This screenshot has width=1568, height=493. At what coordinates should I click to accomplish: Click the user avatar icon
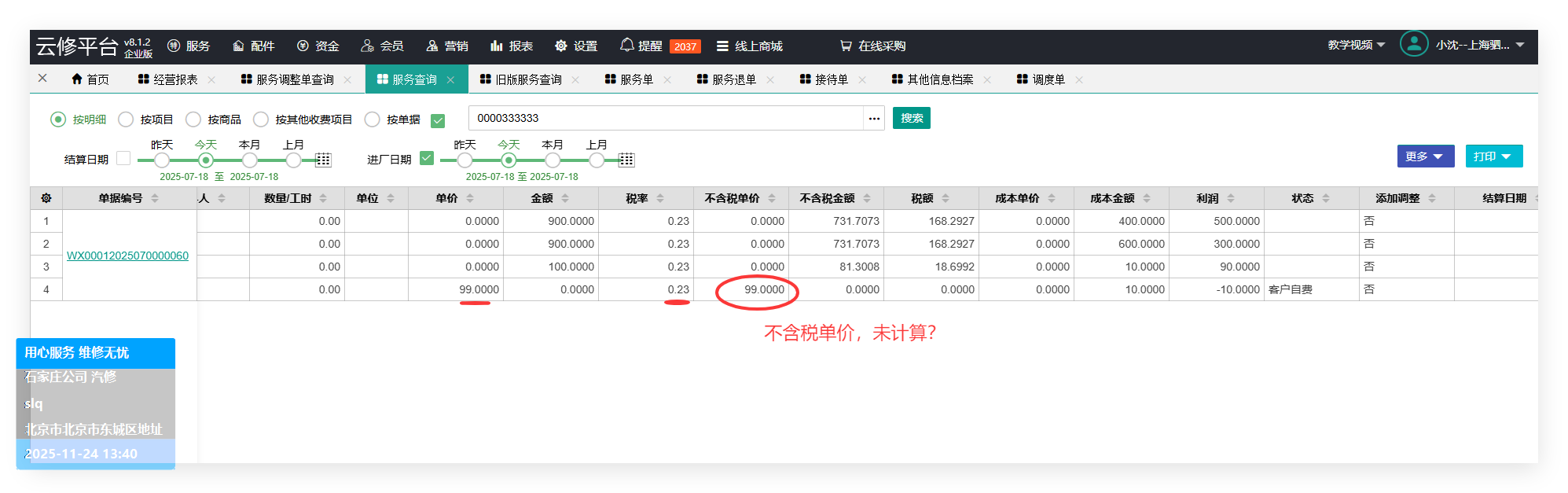(1413, 44)
